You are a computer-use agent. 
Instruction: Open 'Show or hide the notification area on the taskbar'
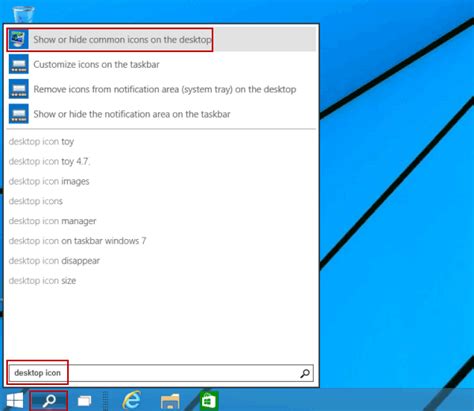tap(161, 114)
